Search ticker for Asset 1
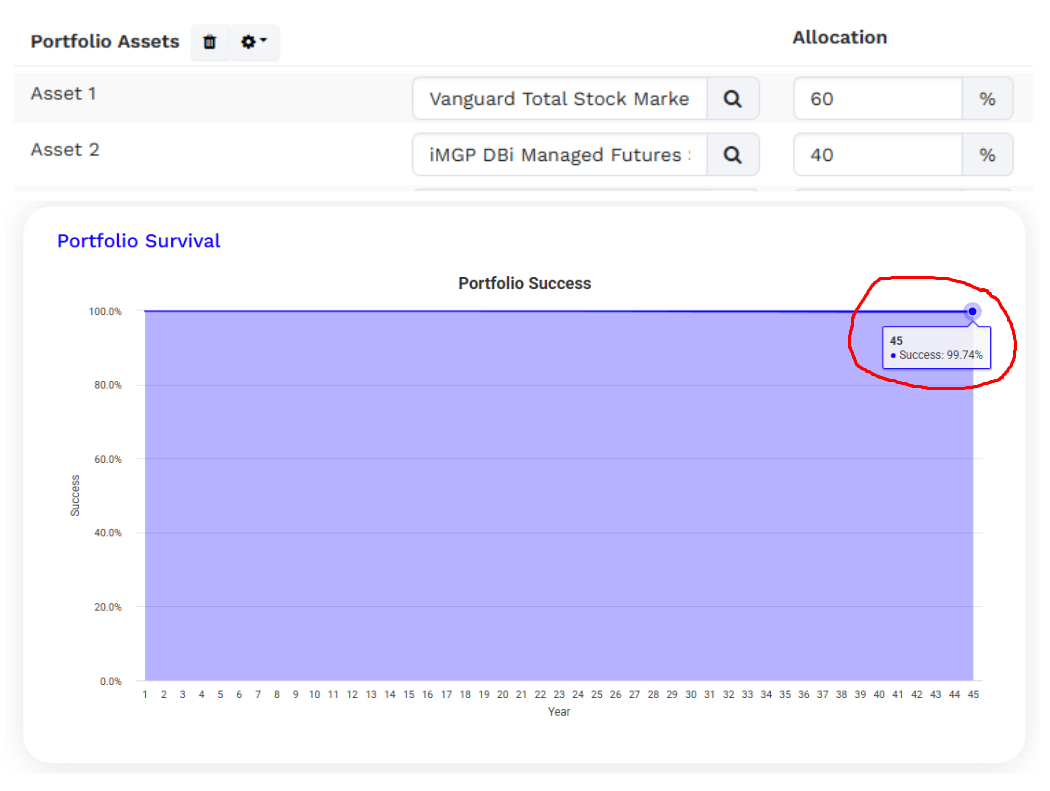The image size is (1050, 791). tap(733, 99)
